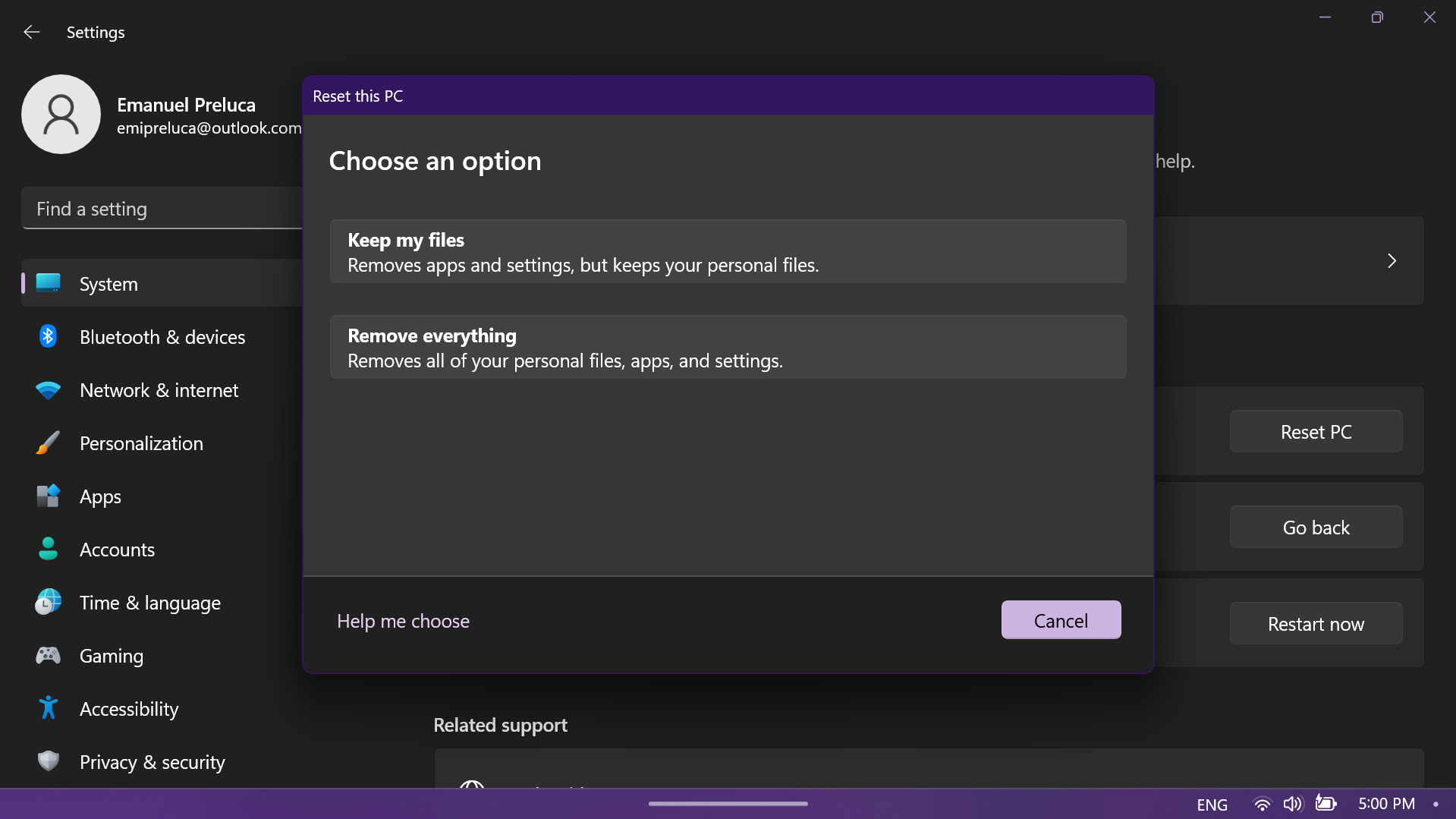Select the Apps icon in the sidebar
Image resolution: width=1456 pixels, height=819 pixels.
48,496
